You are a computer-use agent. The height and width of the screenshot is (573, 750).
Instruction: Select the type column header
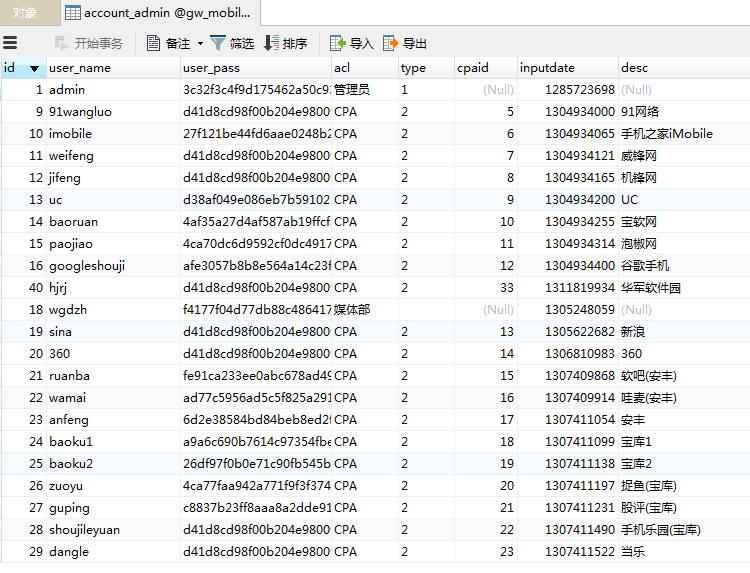427,68
